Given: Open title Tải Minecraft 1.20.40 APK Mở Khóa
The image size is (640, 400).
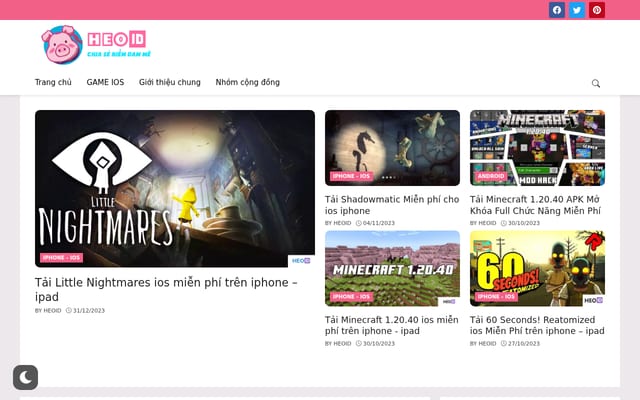Looking at the screenshot, I should [535, 205].
